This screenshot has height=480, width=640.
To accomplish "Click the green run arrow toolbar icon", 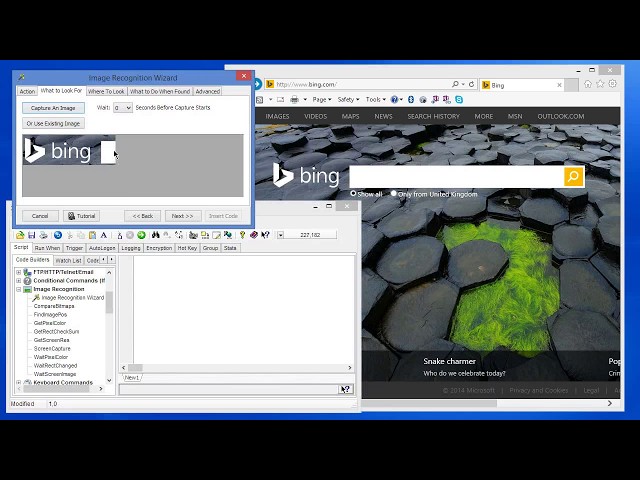I will coord(141,235).
